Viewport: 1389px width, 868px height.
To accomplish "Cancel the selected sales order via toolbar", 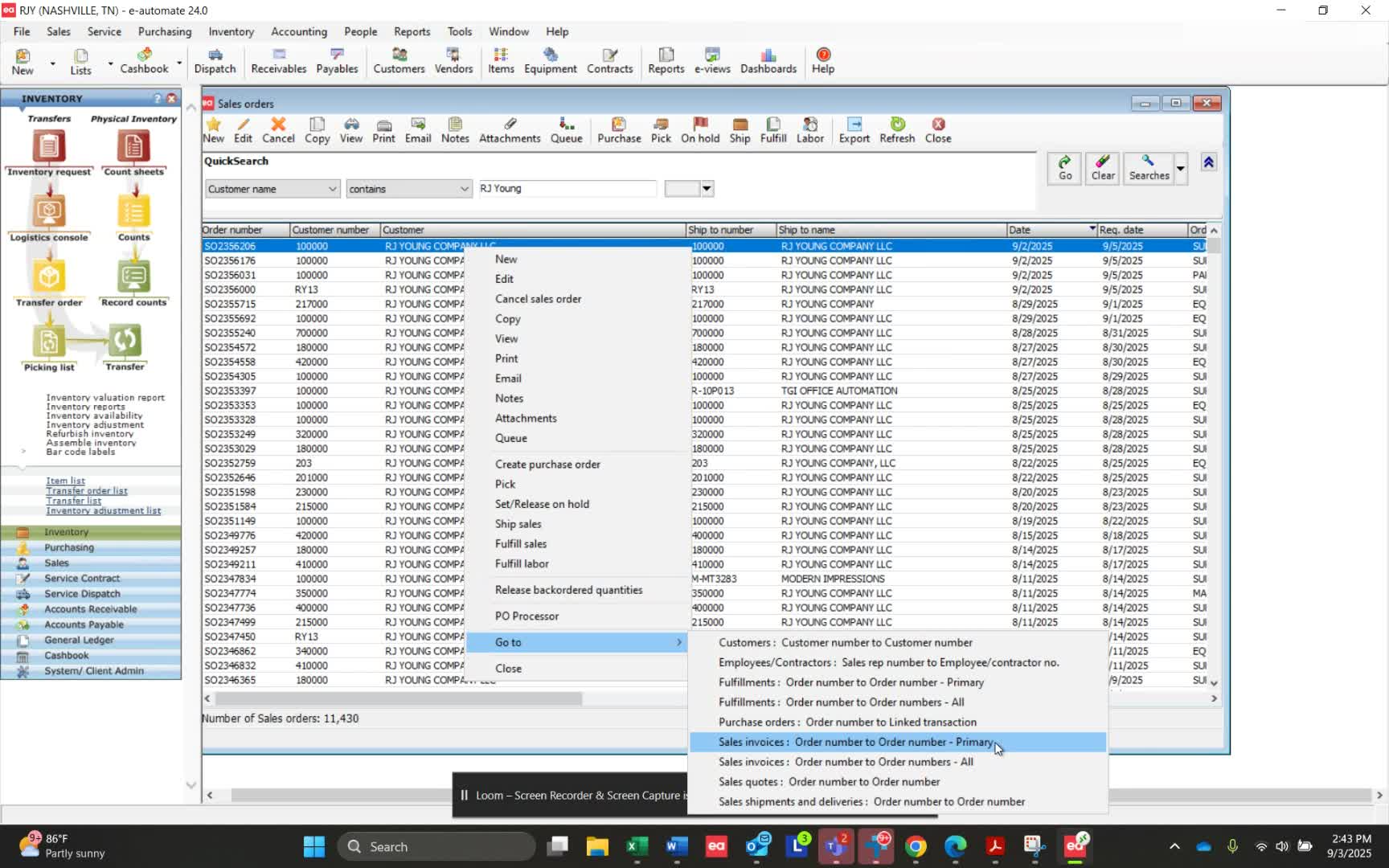I will pos(278,130).
